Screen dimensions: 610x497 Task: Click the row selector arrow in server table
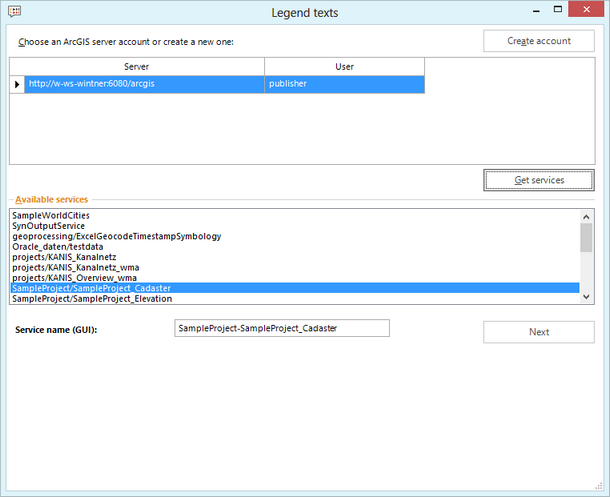17,84
